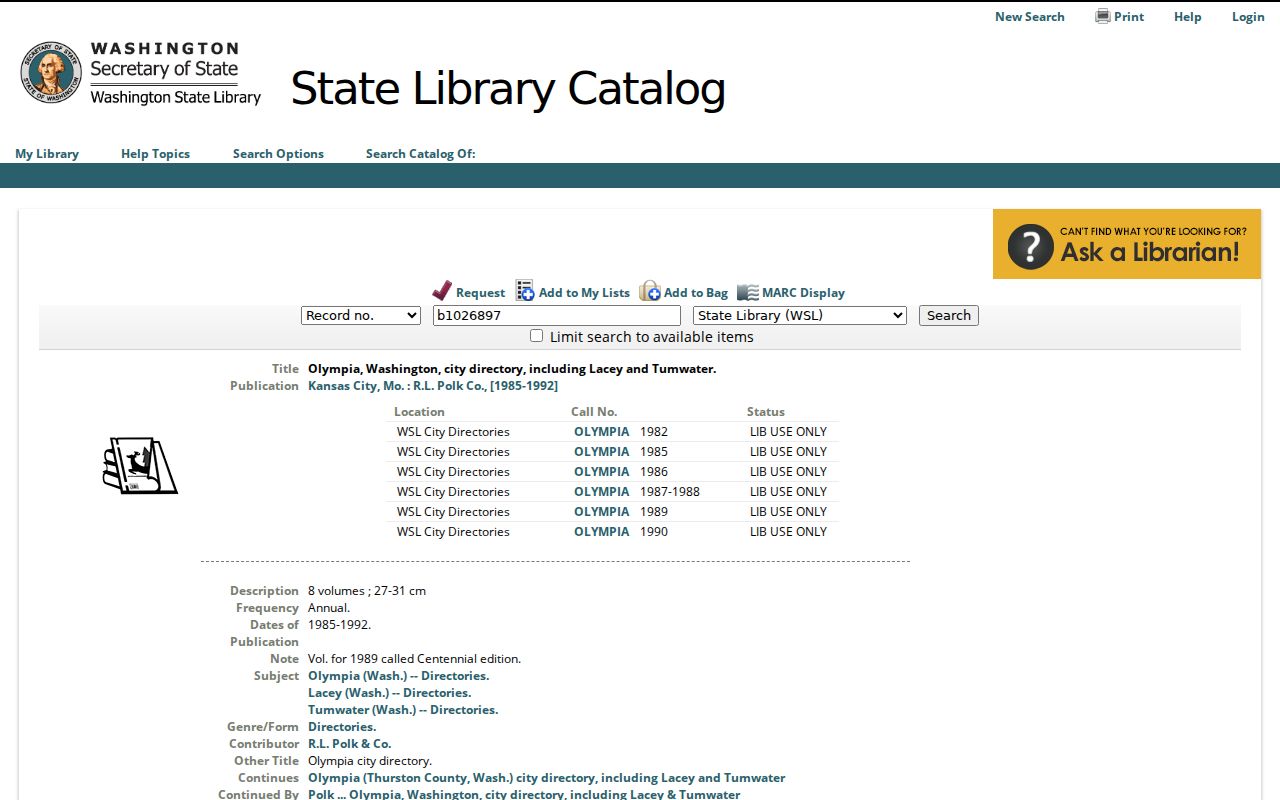Click the Search button
Viewport: 1280px width, 800px height.
pos(949,315)
